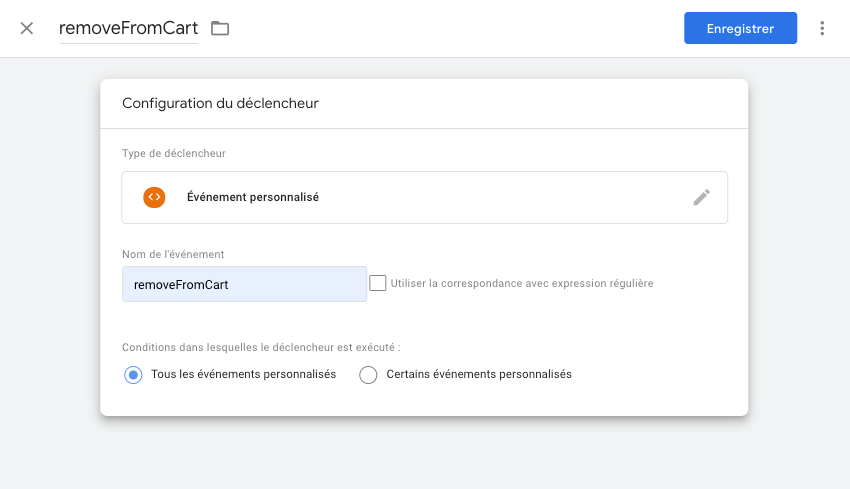Focus the Nom de l'événement input field
850x489 pixels.
pos(244,284)
